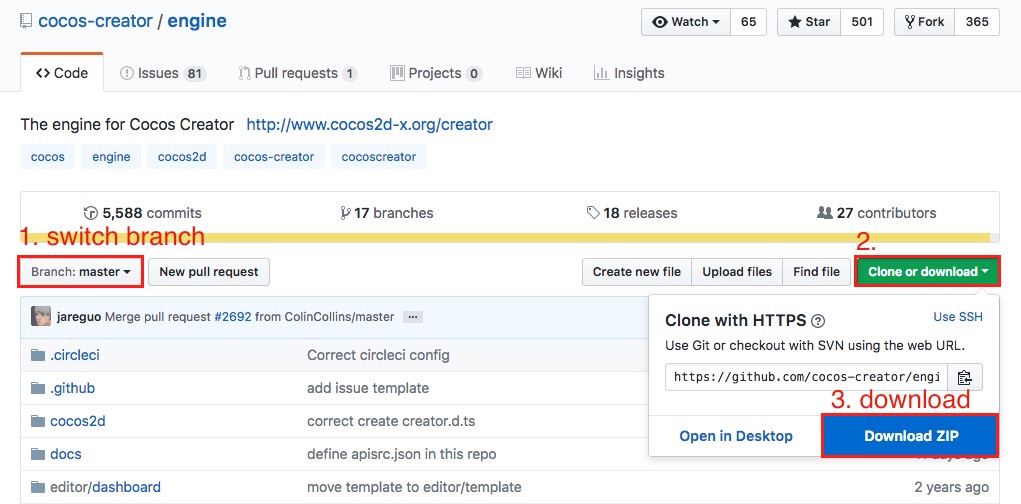Image resolution: width=1021 pixels, height=504 pixels.
Task: Click jareguo's avatar thumbnail
Action: point(41,317)
